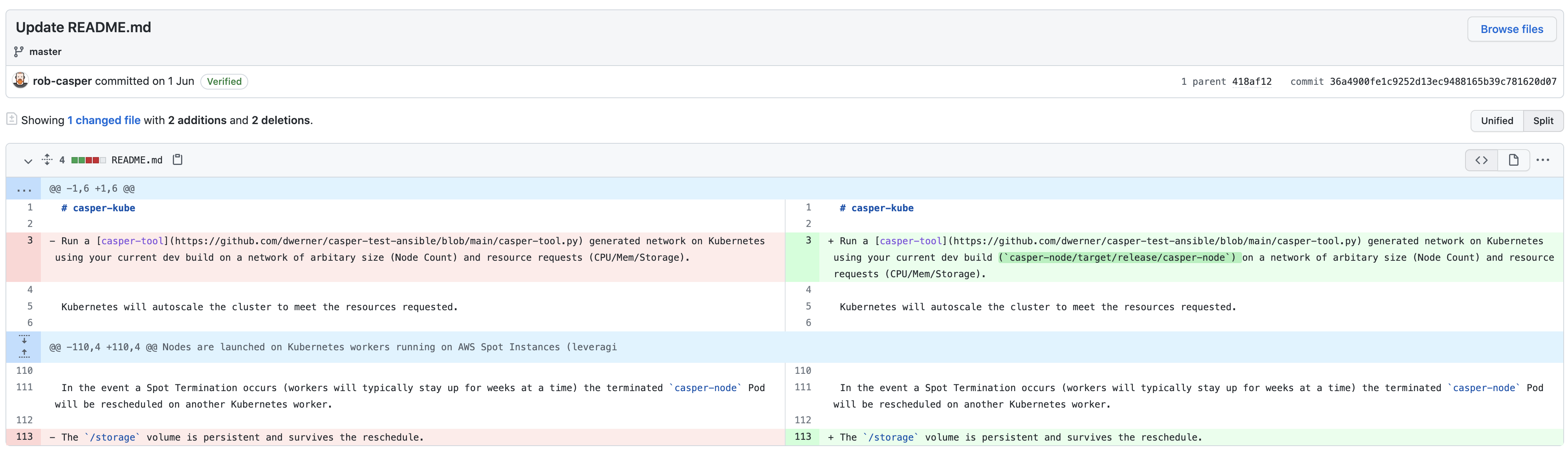Open the Verified signature badge
The image size is (1568, 450).
224,82
